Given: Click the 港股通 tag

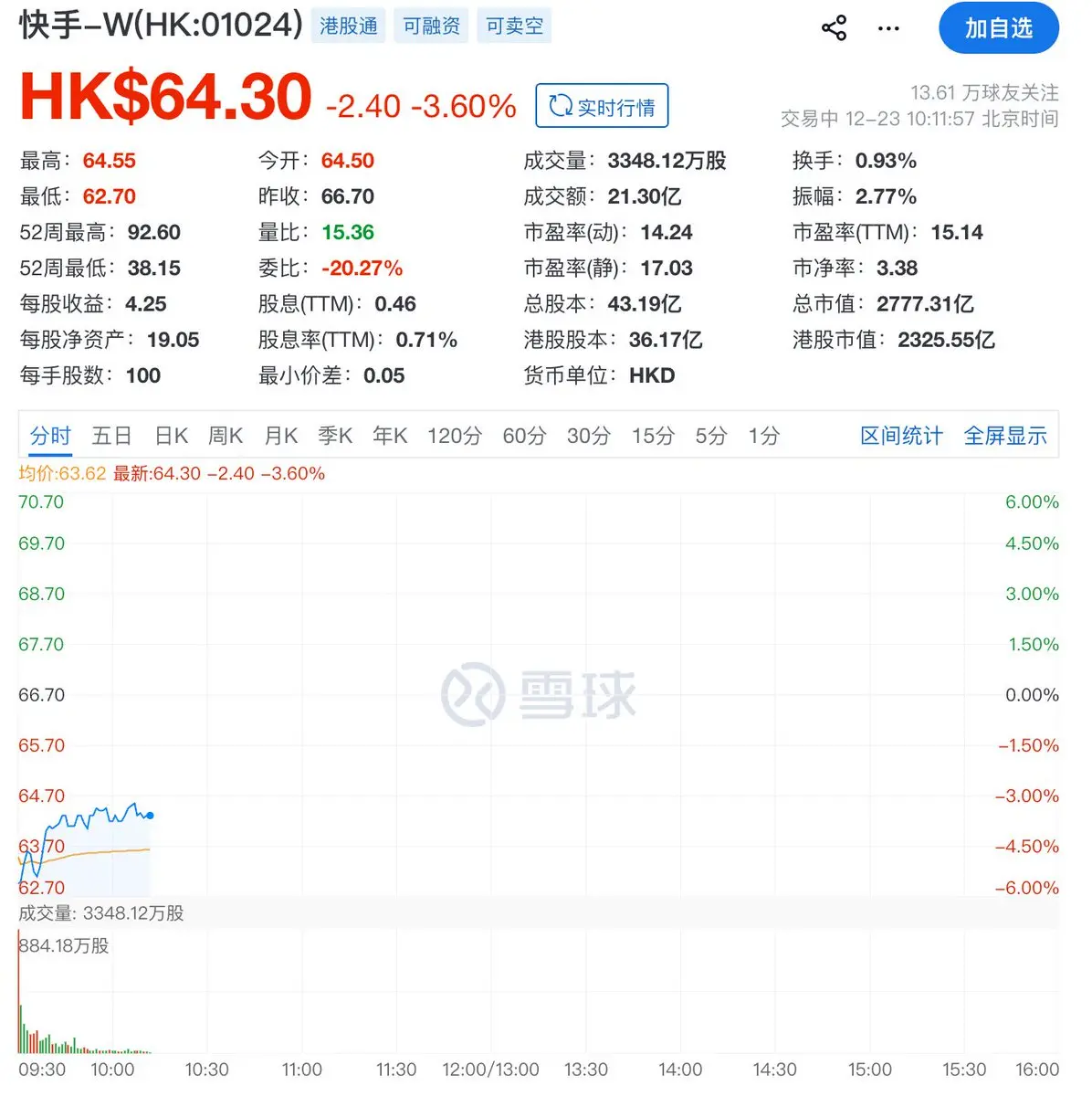Looking at the screenshot, I should (x=349, y=26).
